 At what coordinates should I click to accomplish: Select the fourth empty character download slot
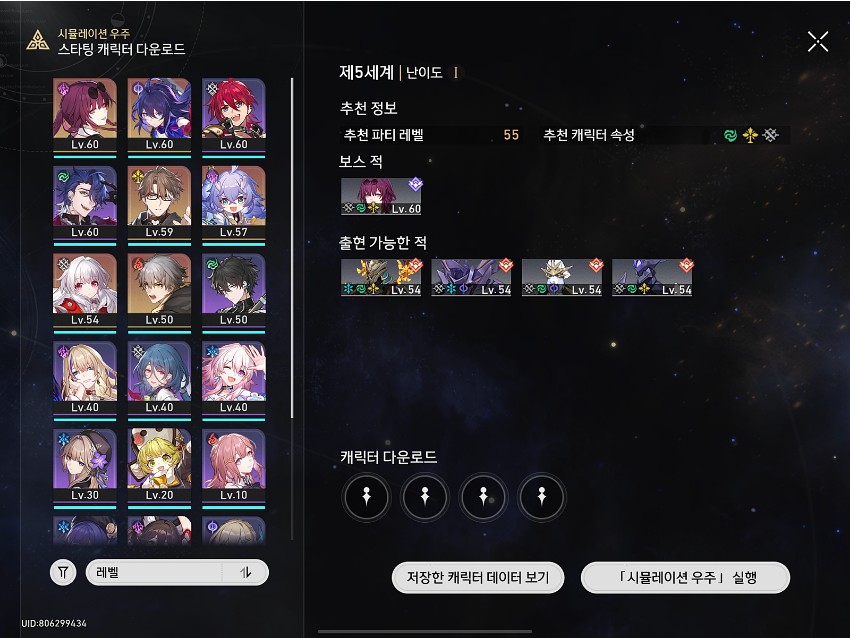pyautogui.click(x=542, y=497)
